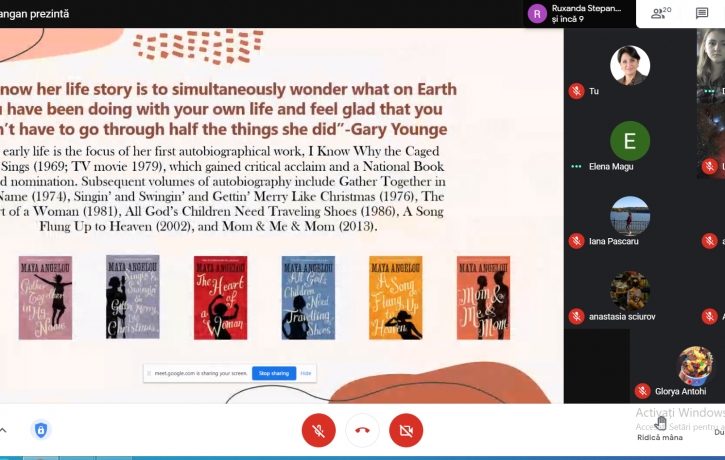Select Iana Pascaru's participant photo
The image size is (725, 460).
point(630,216)
